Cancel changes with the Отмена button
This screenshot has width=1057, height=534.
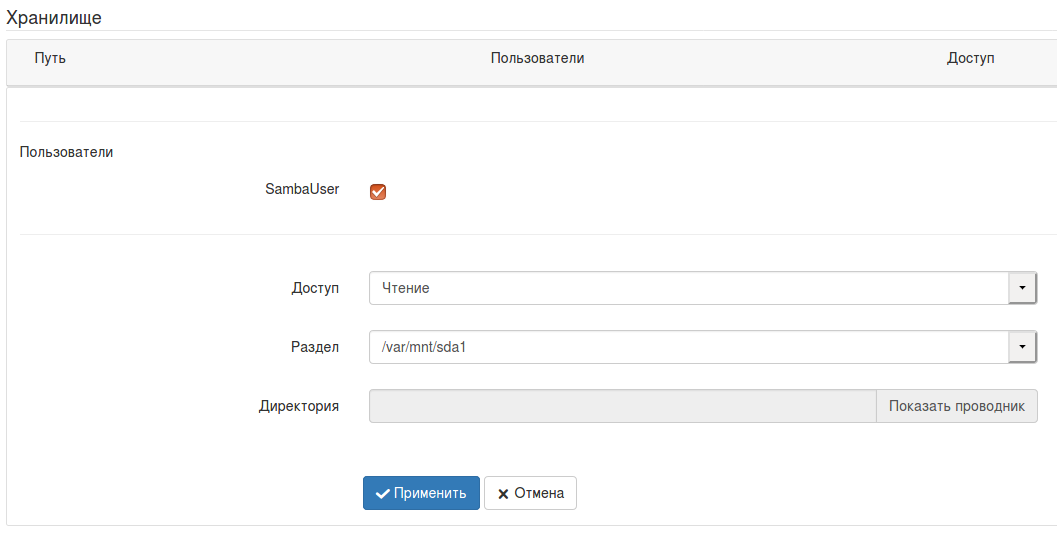[530, 493]
